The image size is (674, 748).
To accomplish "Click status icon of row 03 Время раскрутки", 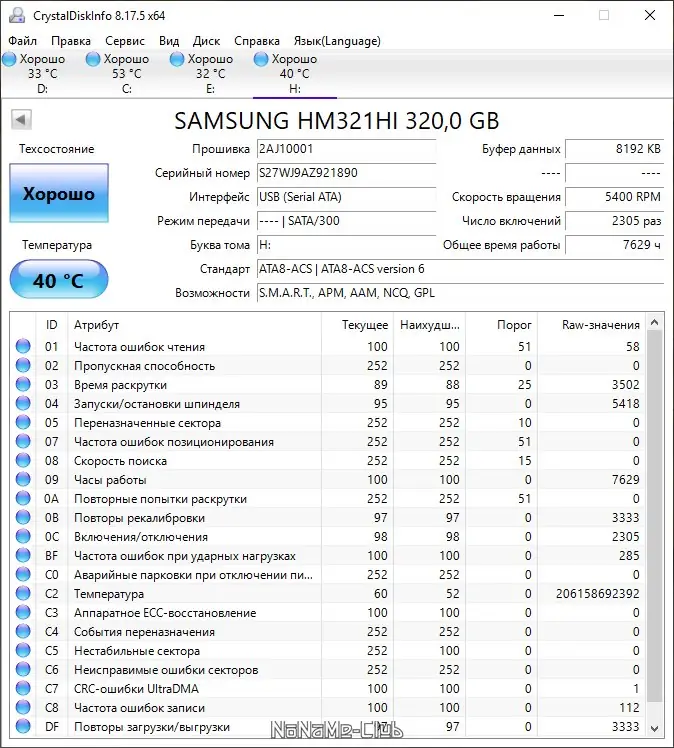I will coord(23,384).
